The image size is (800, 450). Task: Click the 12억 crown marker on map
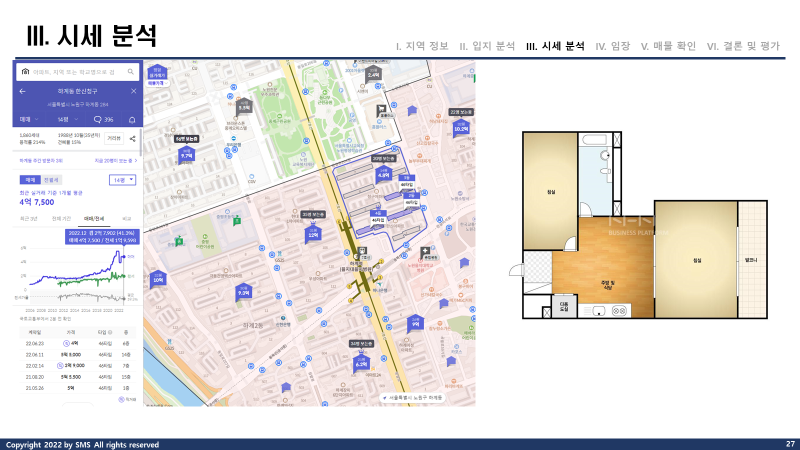pos(313,233)
